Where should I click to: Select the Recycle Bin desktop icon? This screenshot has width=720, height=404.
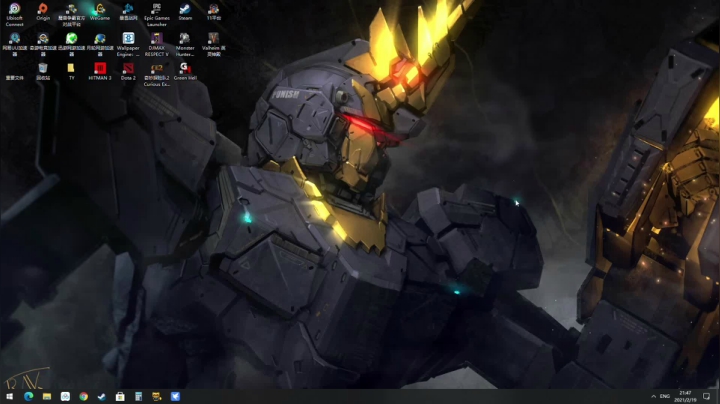pyautogui.click(x=43, y=72)
